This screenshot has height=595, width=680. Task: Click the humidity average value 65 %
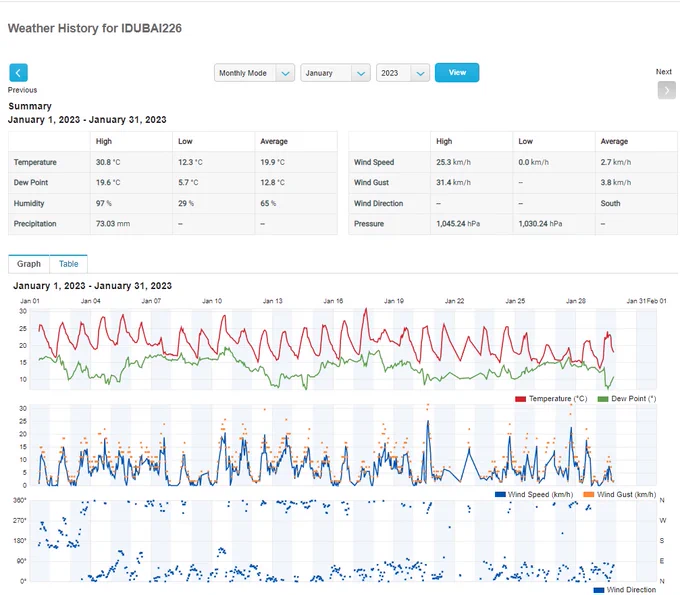coord(268,203)
